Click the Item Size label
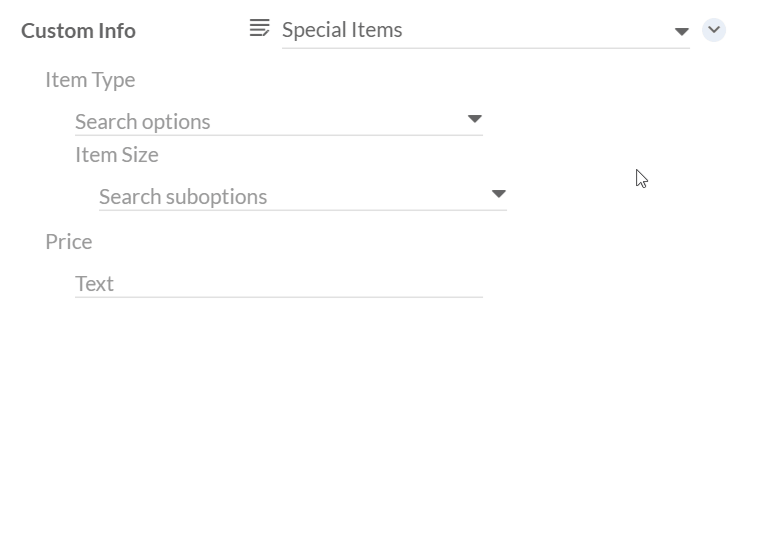Viewport: 765px width, 533px height. point(116,154)
